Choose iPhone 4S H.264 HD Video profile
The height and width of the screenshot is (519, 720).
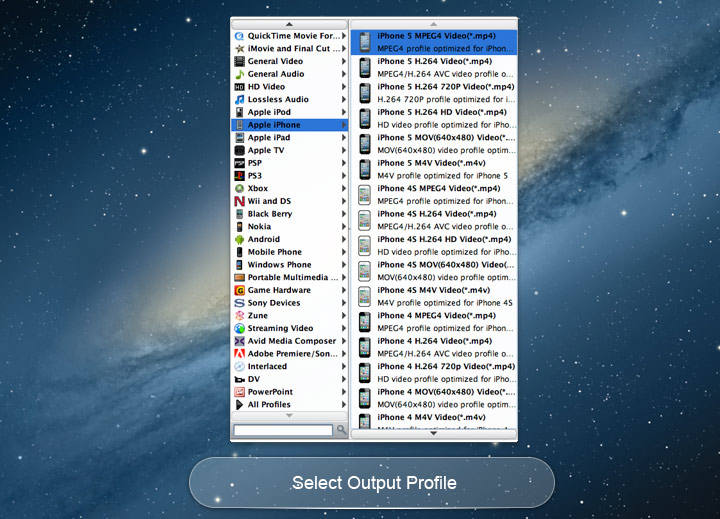[434, 246]
